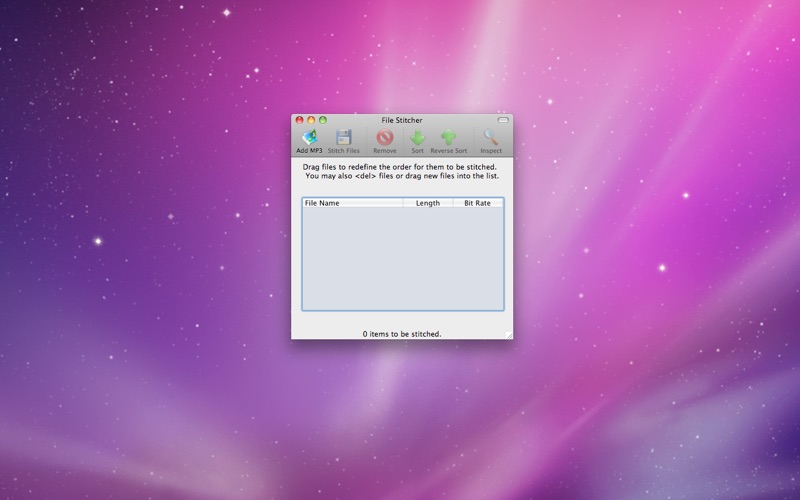Open Inspect with the magnifying glass icon
The height and width of the screenshot is (500, 800).
491,137
